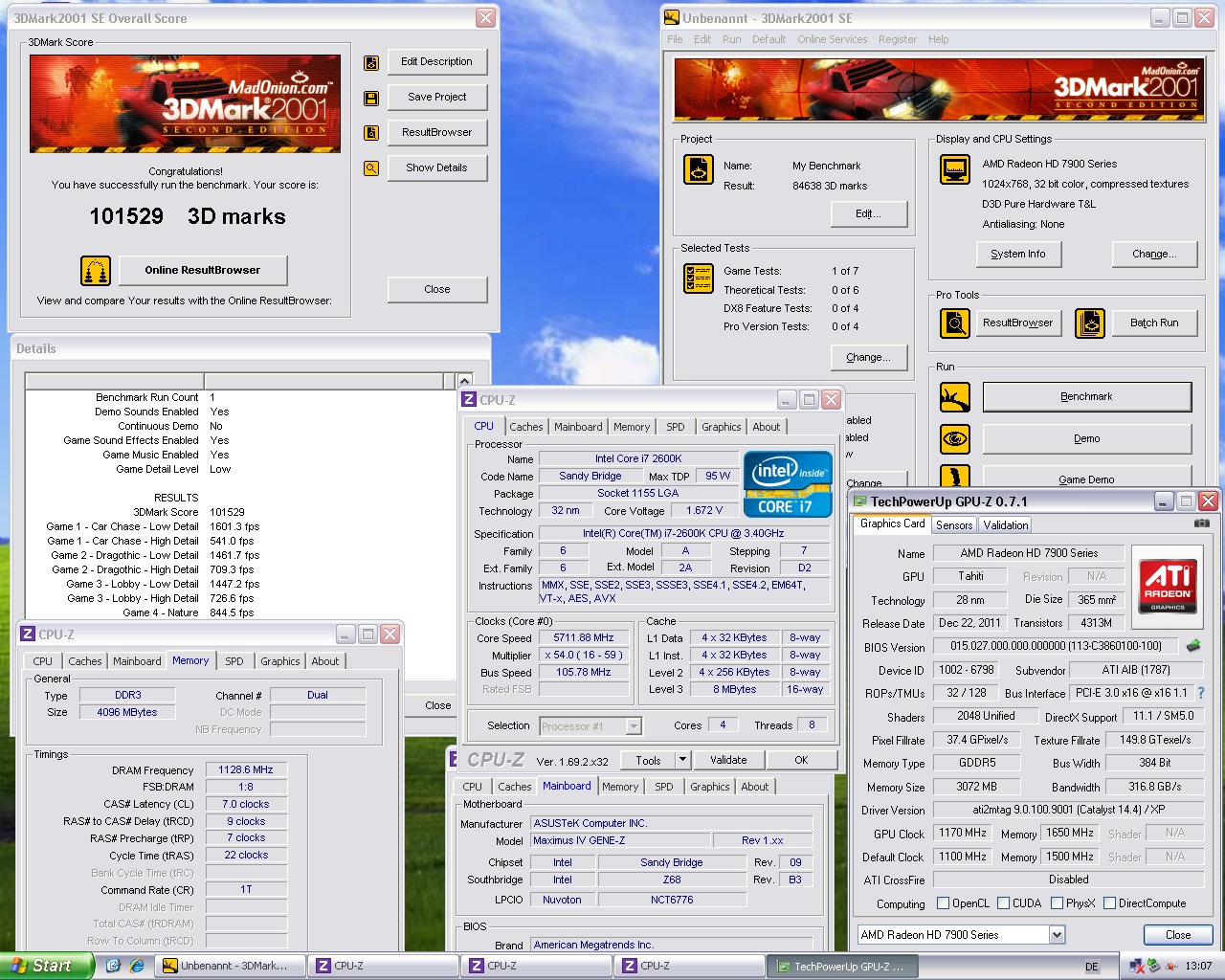The height and width of the screenshot is (980, 1225).
Task: Toggle the CUDA checkbox in GPU-Z
Action: (x=1003, y=903)
